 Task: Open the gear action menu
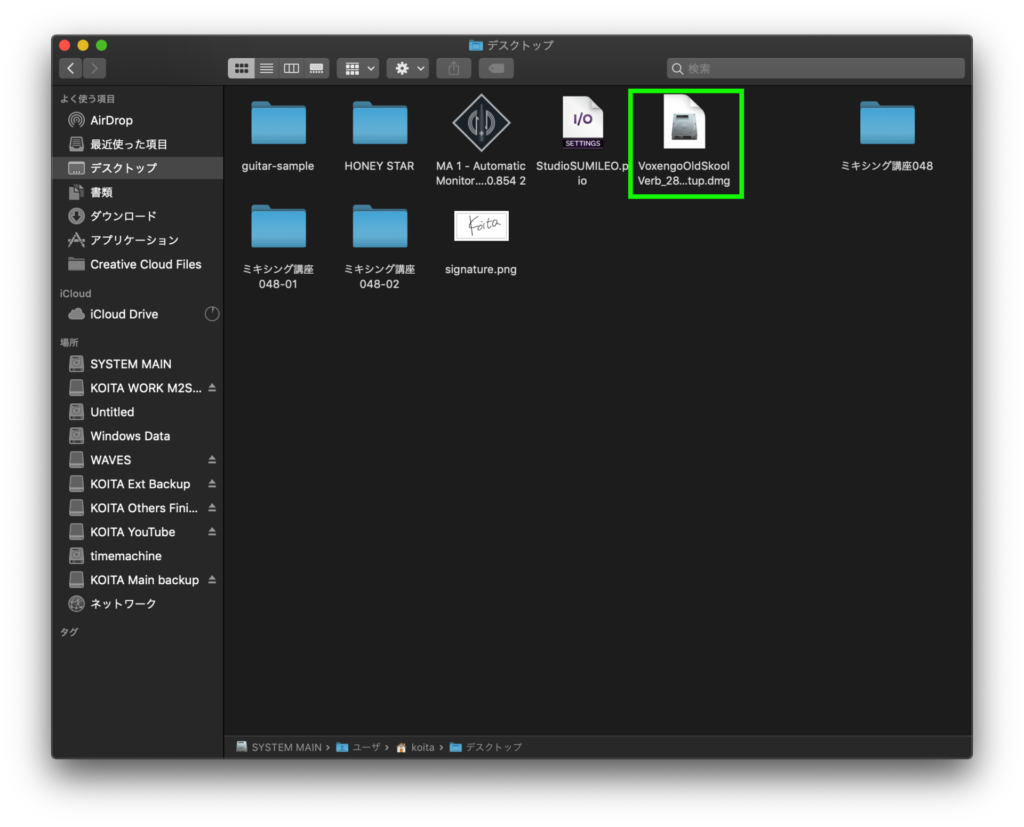(408, 68)
